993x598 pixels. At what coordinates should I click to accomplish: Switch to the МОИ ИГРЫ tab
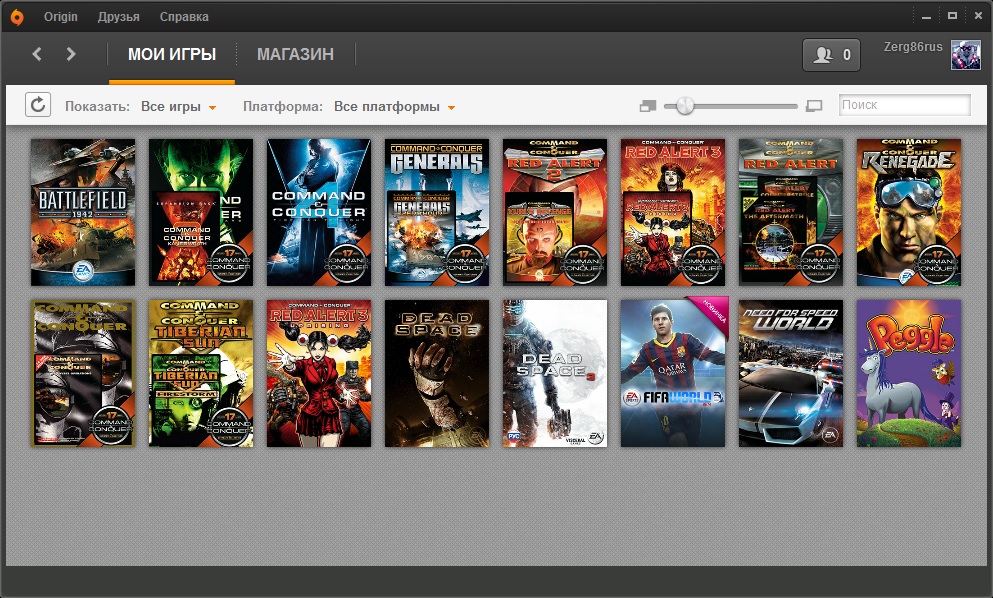172,54
